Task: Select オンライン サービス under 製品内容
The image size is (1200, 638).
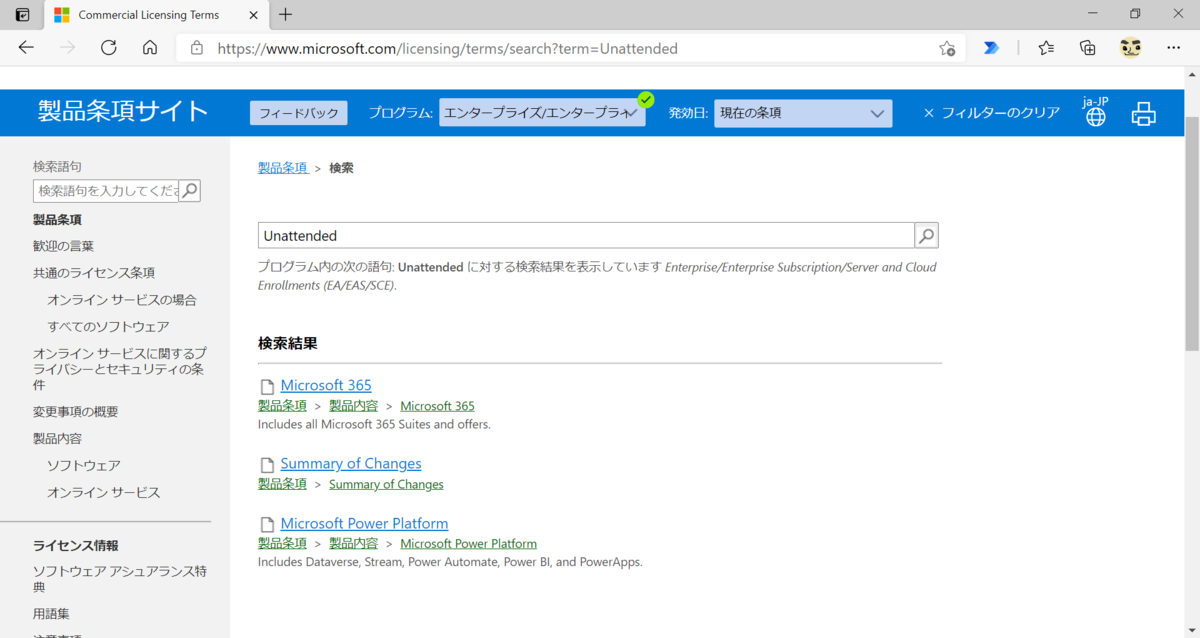Action: click(x=103, y=492)
